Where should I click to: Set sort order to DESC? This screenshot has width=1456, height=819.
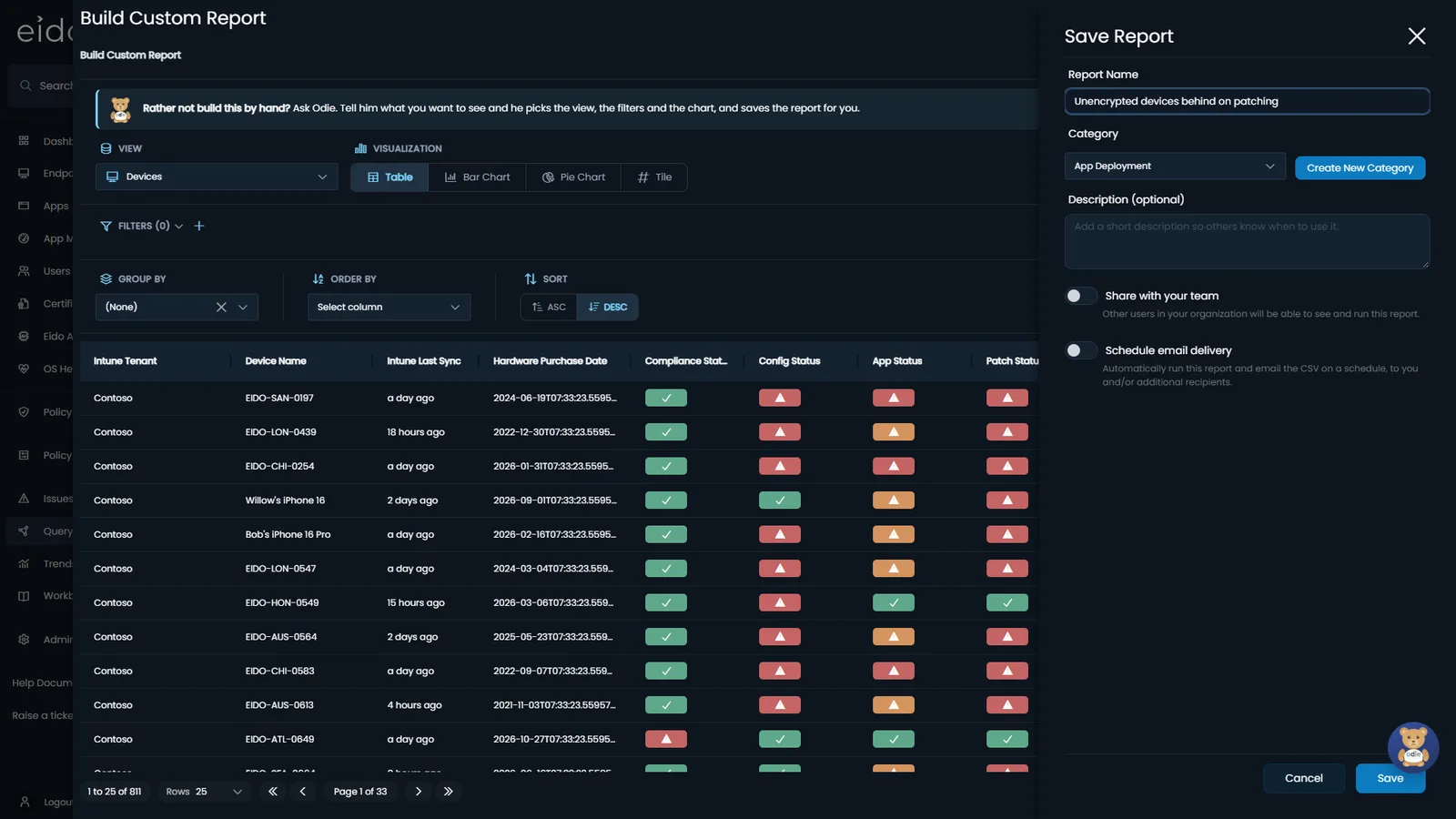(608, 308)
